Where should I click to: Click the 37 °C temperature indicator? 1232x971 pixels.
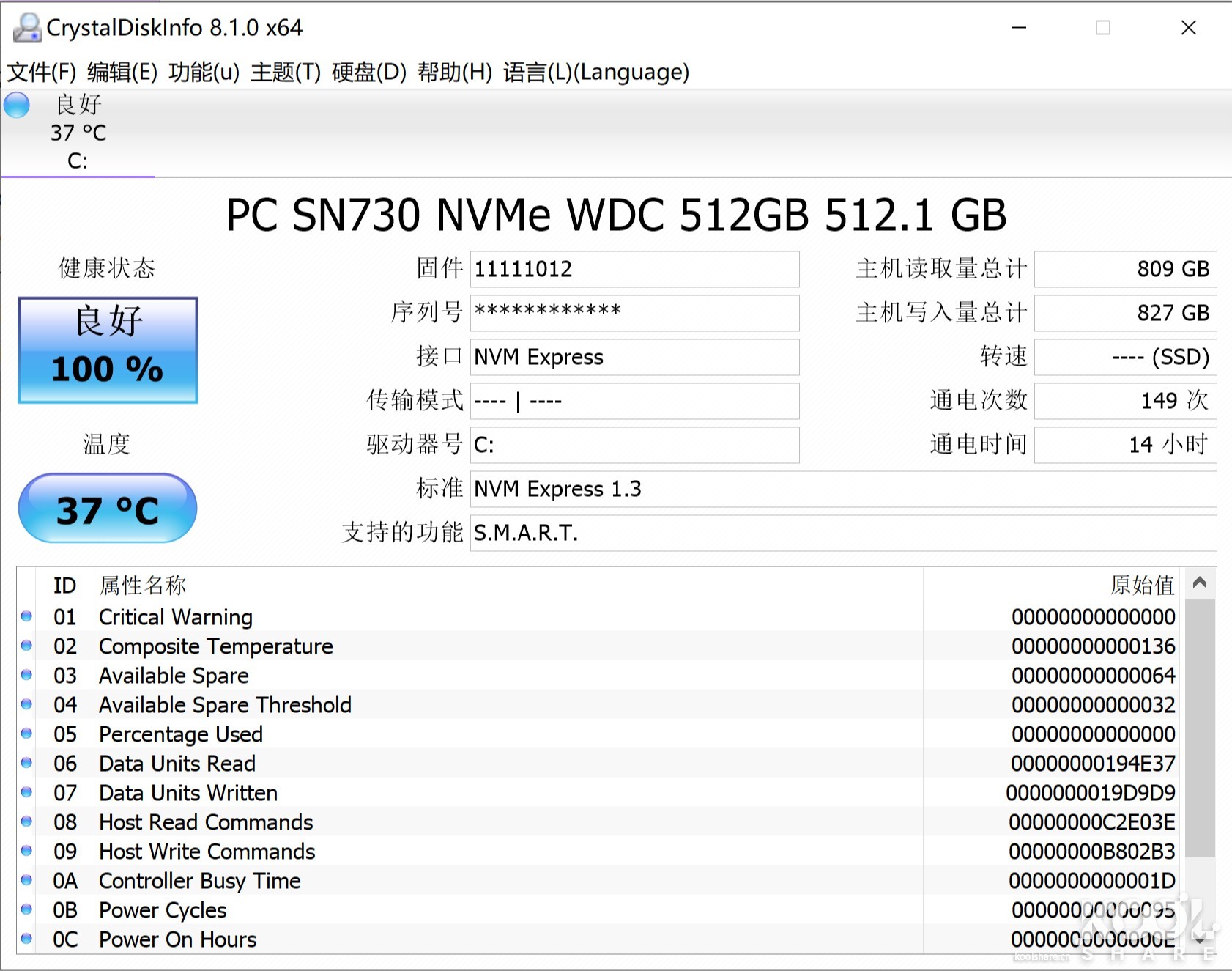point(107,508)
